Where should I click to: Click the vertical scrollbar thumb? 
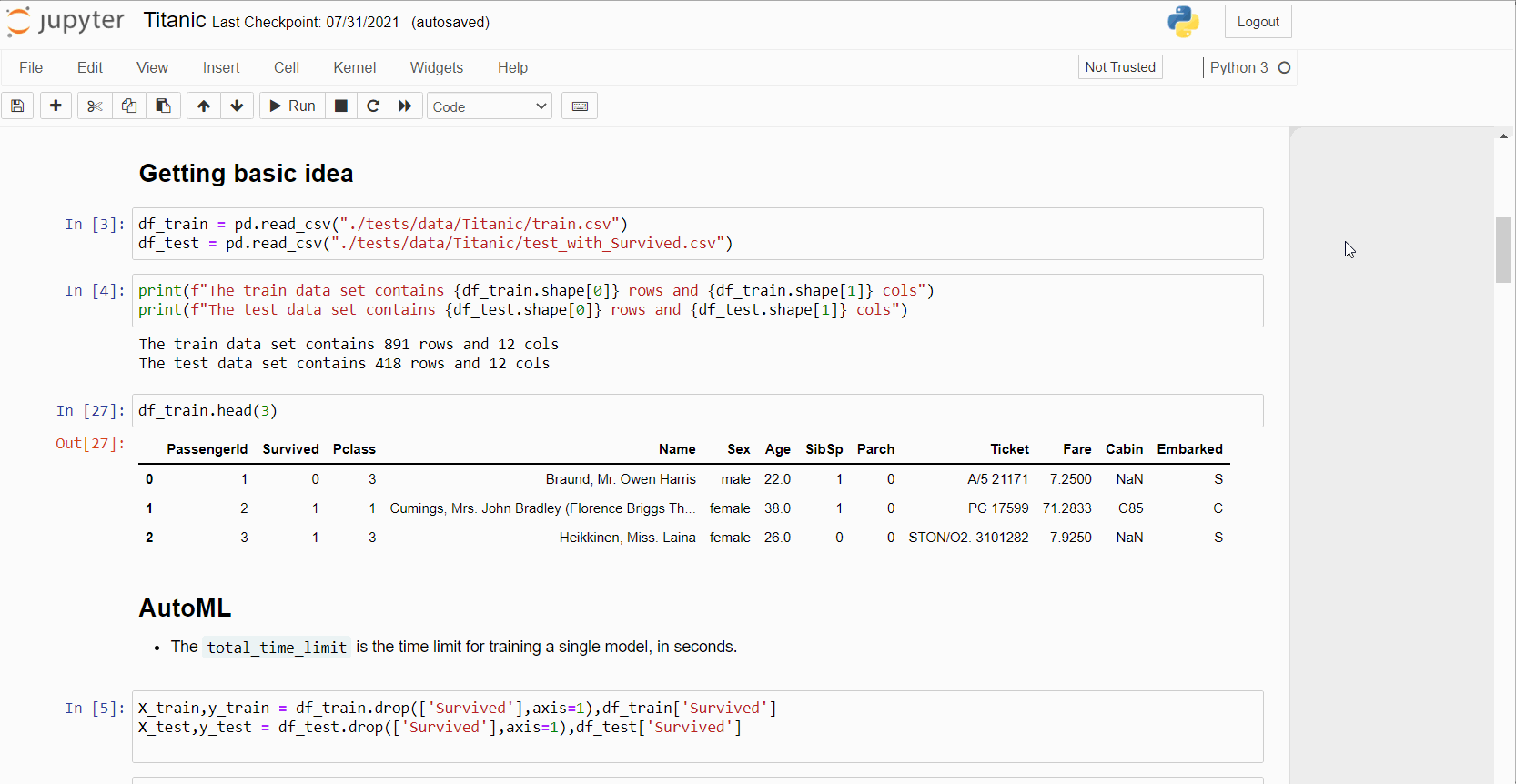(1503, 250)
